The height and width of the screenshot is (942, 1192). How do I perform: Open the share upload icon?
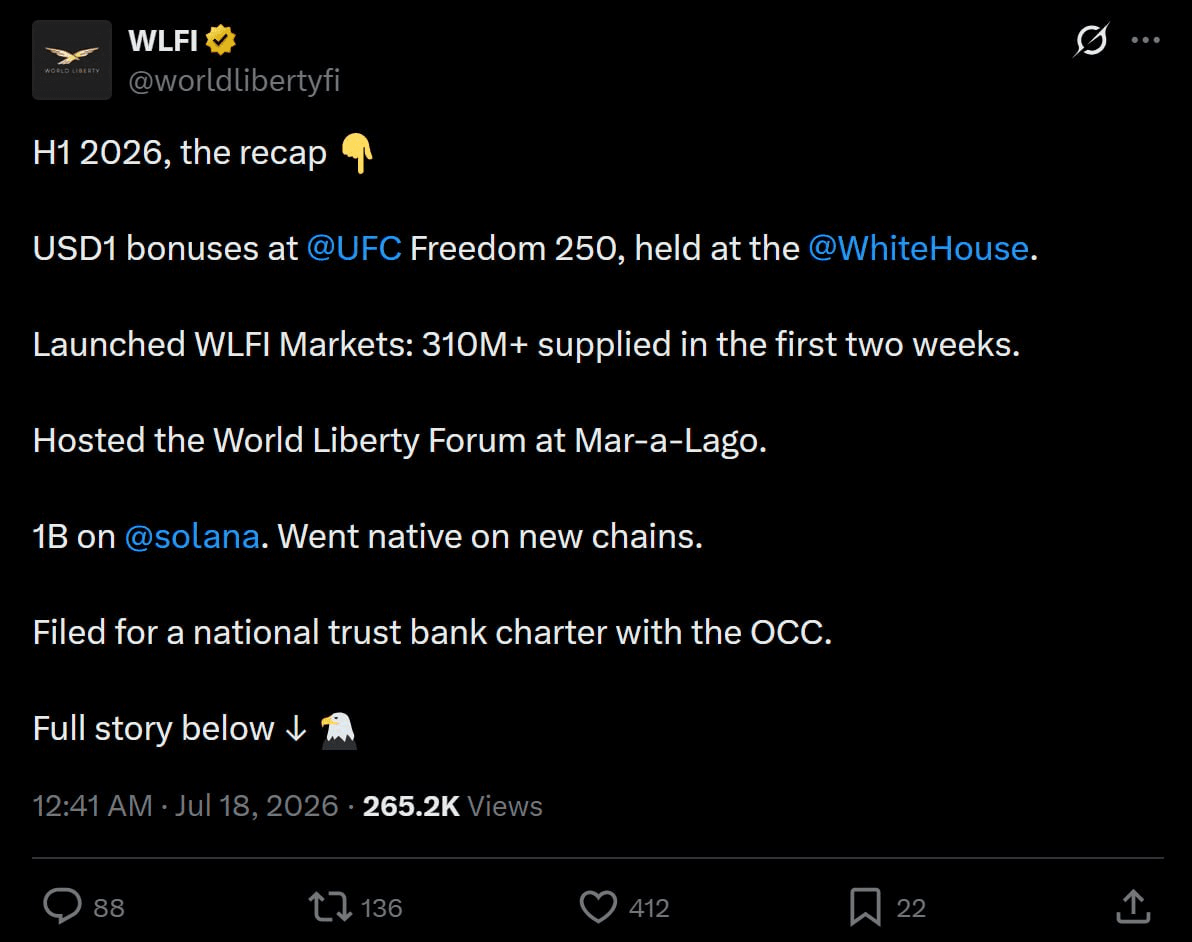coord(1133,906)
